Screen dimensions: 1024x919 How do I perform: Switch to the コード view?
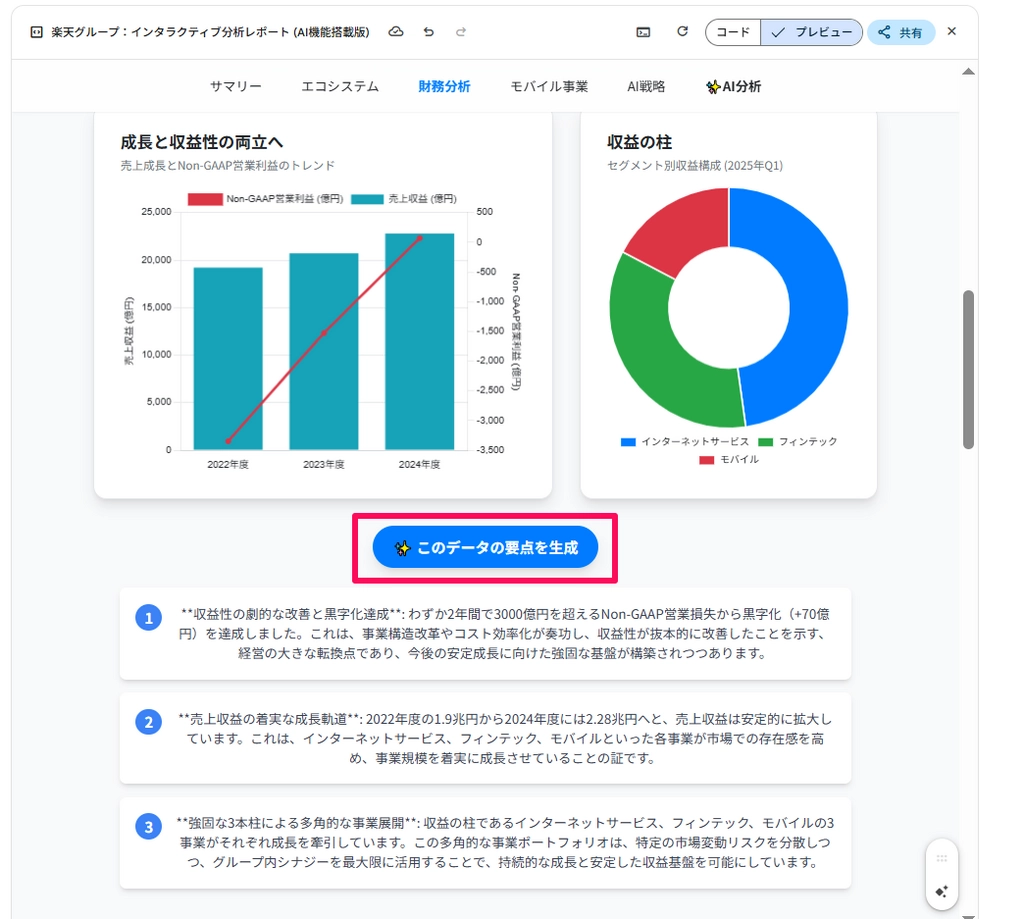pyautogui.click(x=733, y=32)
